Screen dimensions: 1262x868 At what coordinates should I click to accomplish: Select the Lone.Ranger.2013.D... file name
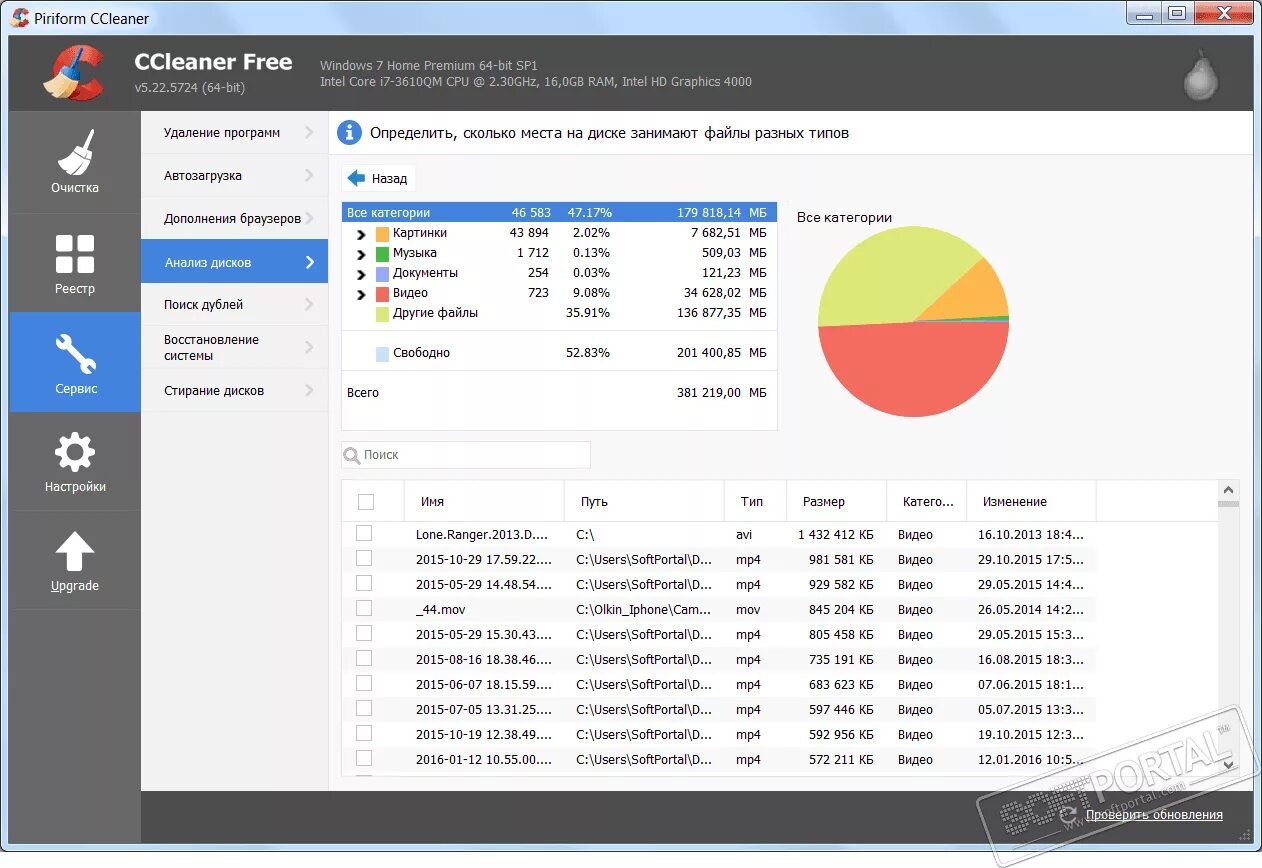[x=483, y=535]
